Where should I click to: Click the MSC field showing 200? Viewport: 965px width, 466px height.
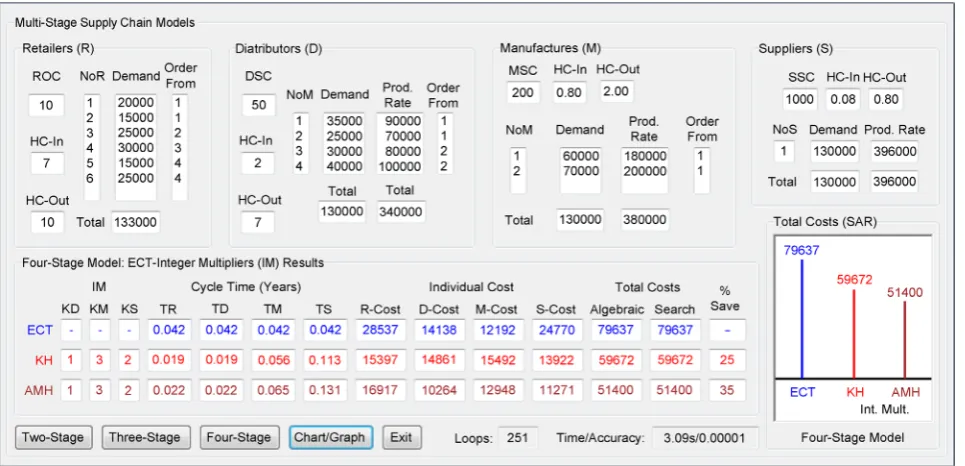click(524, 92)
